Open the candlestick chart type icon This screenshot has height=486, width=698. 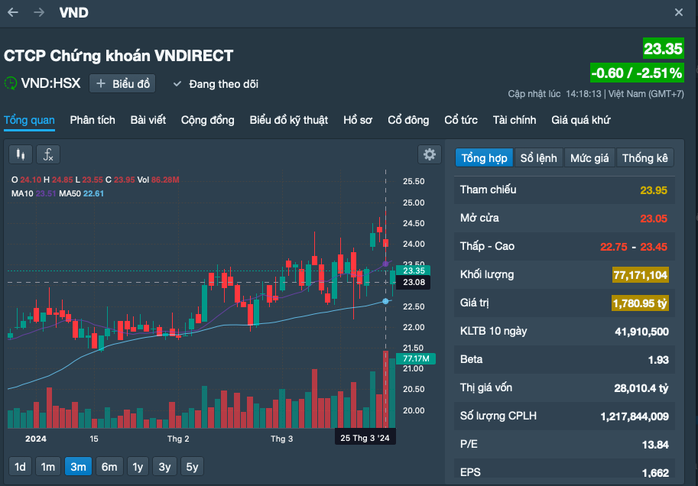point(20,154)
